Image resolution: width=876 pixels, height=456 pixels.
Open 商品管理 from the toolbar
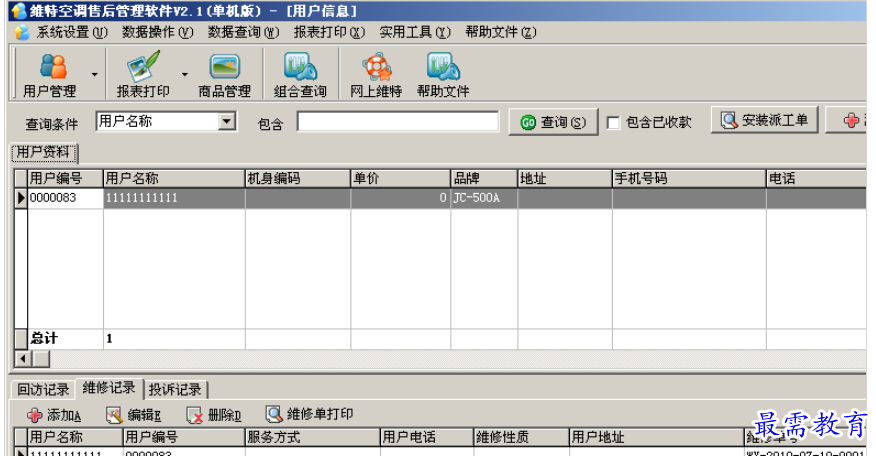pyautogui.click(x=225, y=75)
